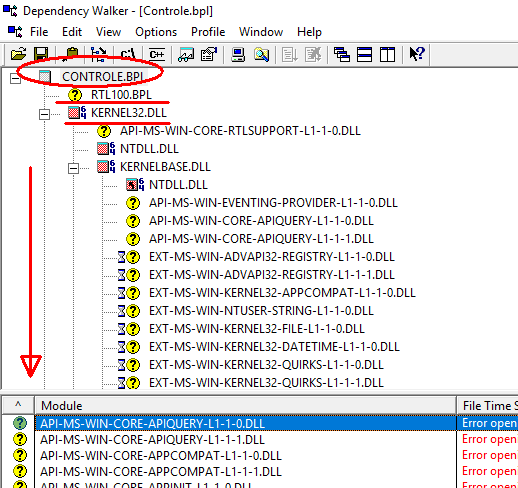Screen dimensions: 518x488
Task: Select NTDLL.DLL under KERNELBASE.DLL
Action: coord(178,185)
